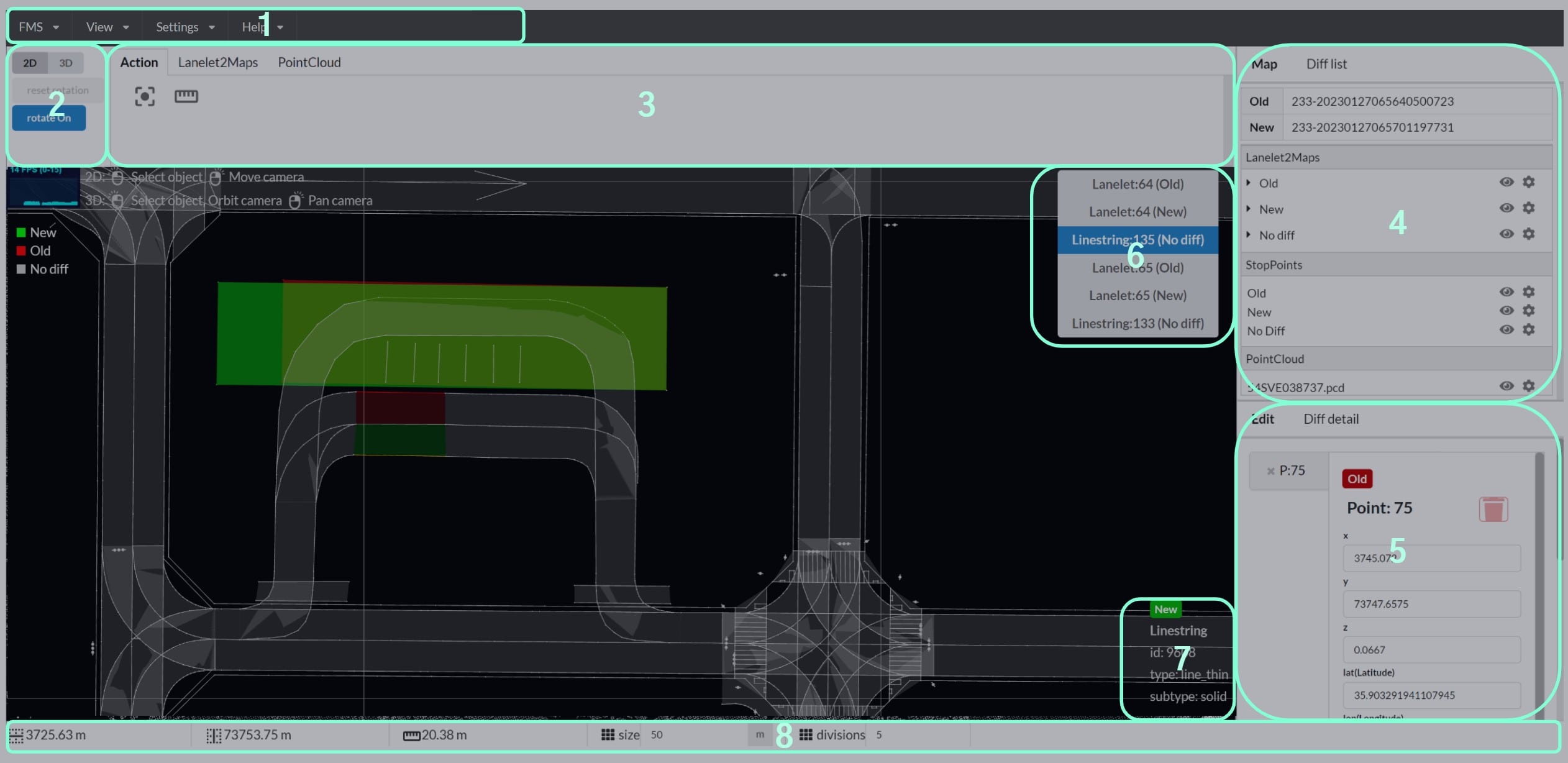The width and height of the screenshot is (1568, 763).
Task: Toggle visibility of the PointCloud pcd file
Action: tap(1506, 386)
